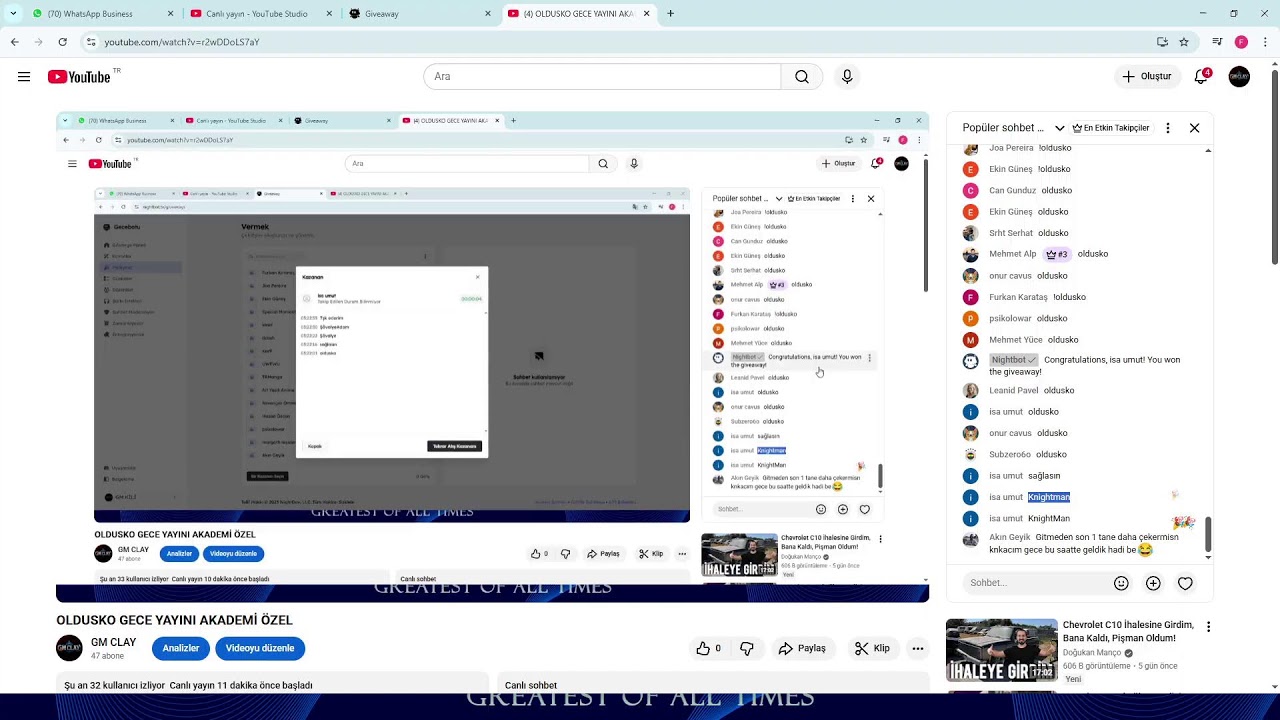
Task: Switch to the Canlı yayın YouTube Studio tab
Action: [x=258, y=14]
